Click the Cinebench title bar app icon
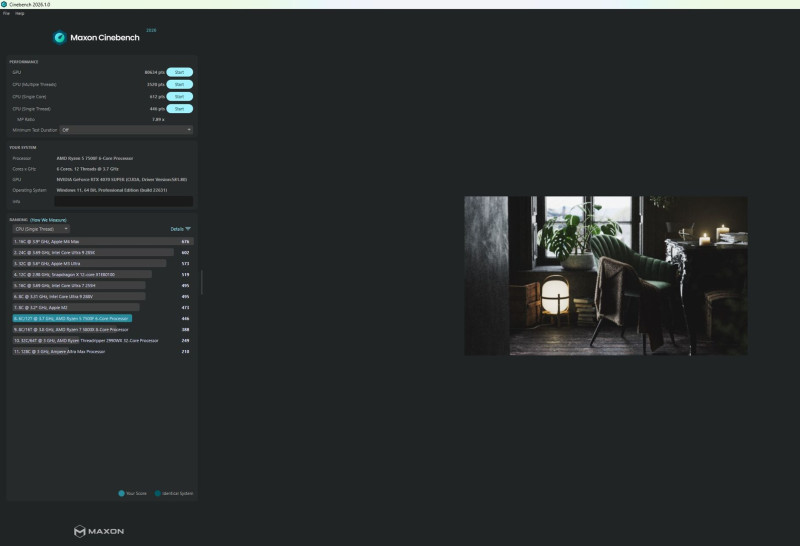 click(x=4, y=4)
